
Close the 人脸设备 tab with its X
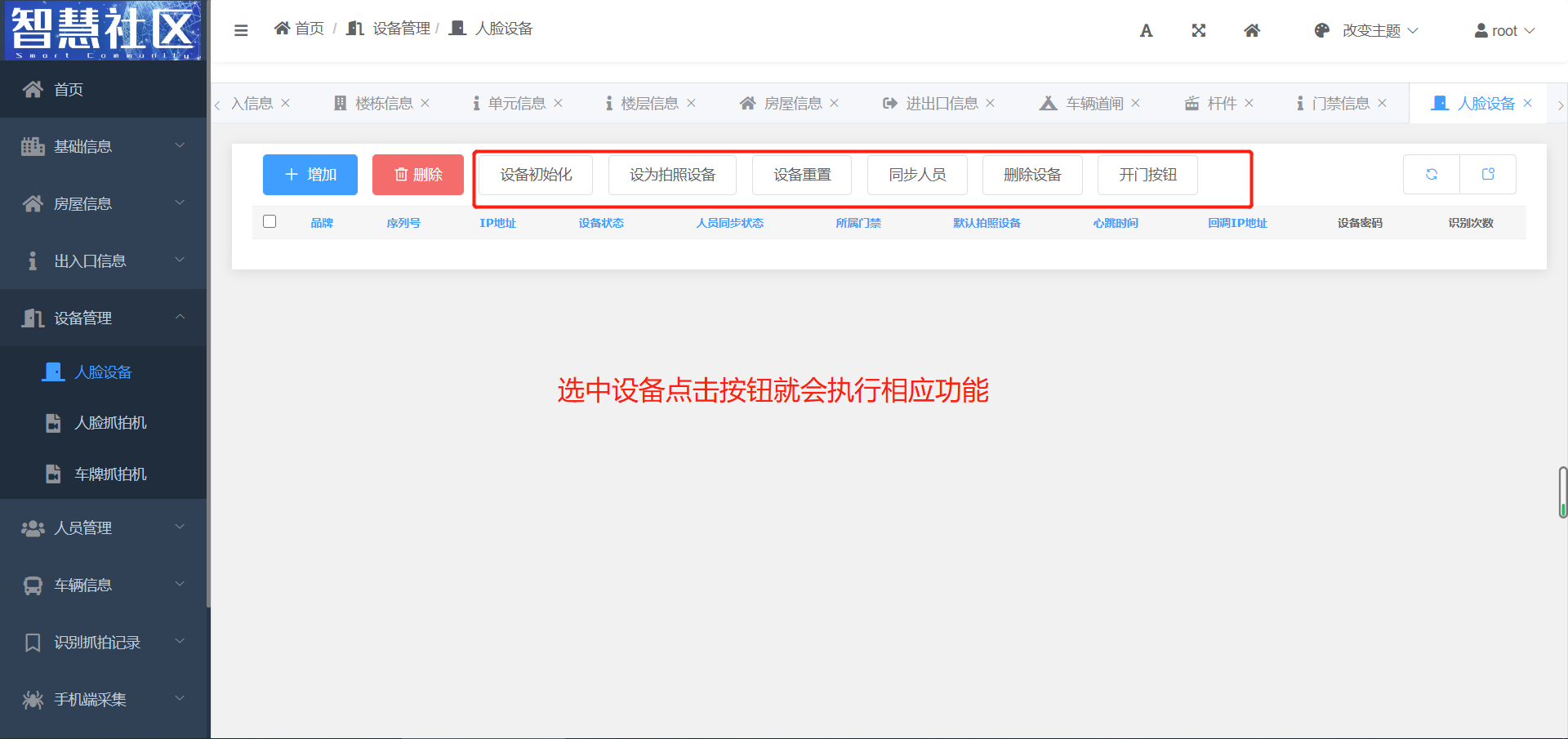[x=1527, y=103]
